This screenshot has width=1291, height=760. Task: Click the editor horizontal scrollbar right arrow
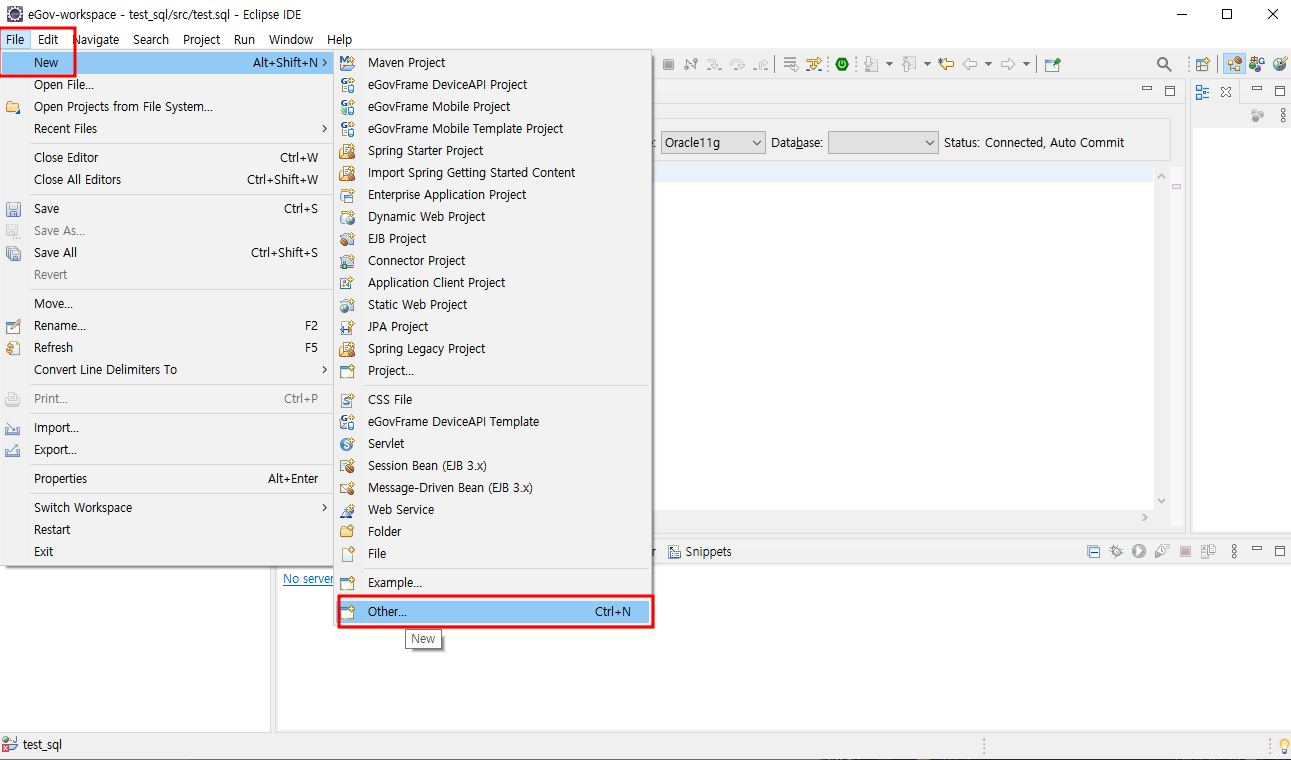tap(1146, 517)
